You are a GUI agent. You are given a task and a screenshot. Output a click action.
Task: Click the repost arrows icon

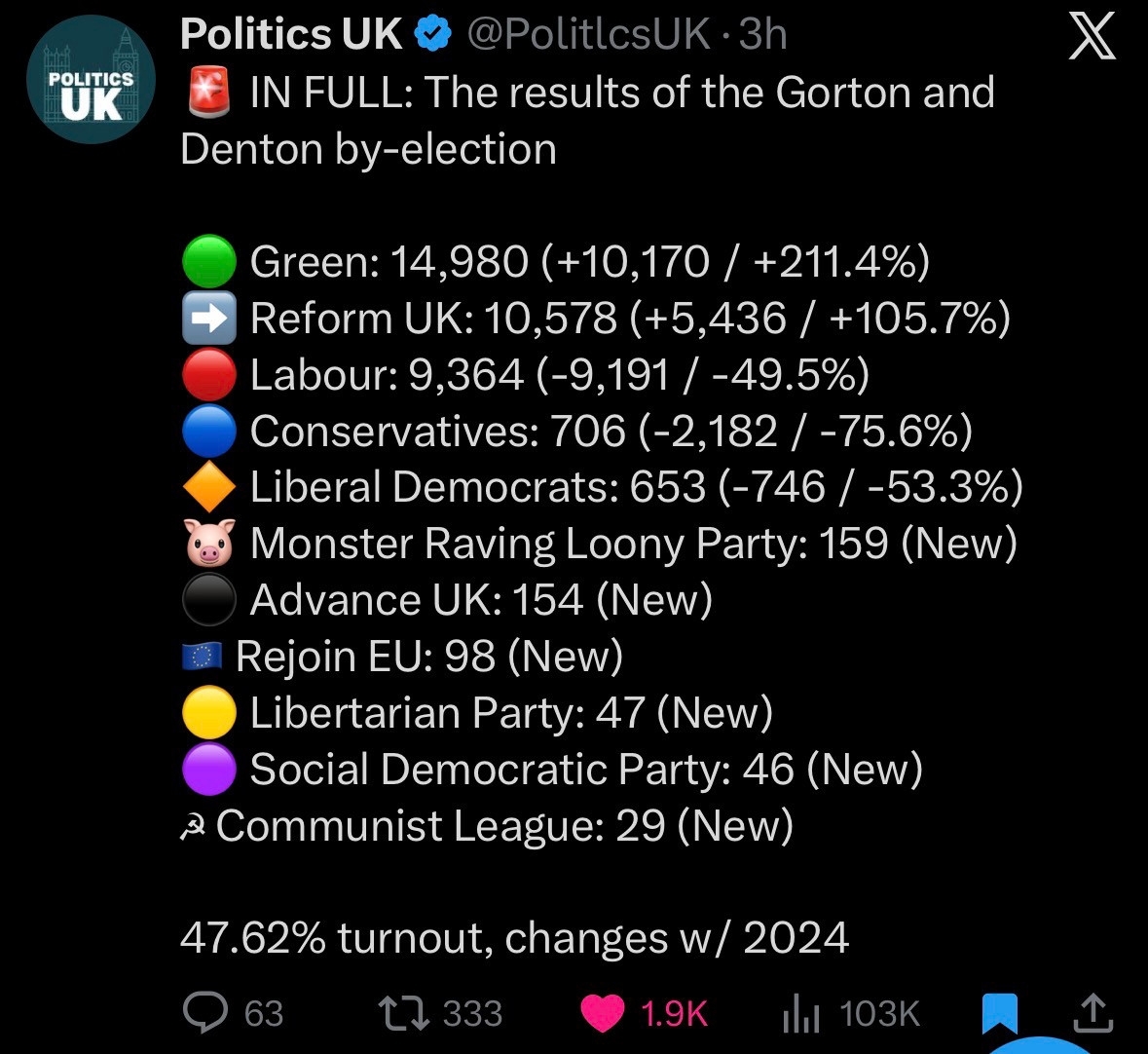pyautogui.click(x=403, y=1013)
